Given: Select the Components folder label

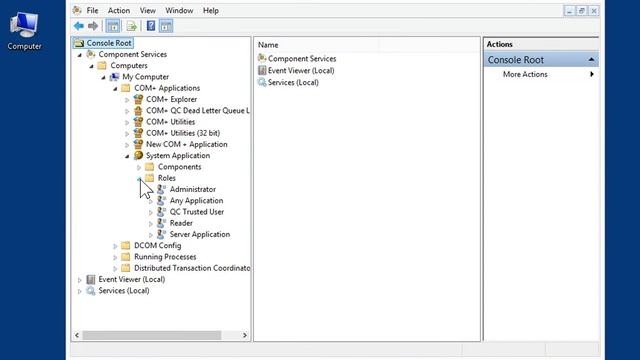Looking at the screenshot, I should click(180, 167).
